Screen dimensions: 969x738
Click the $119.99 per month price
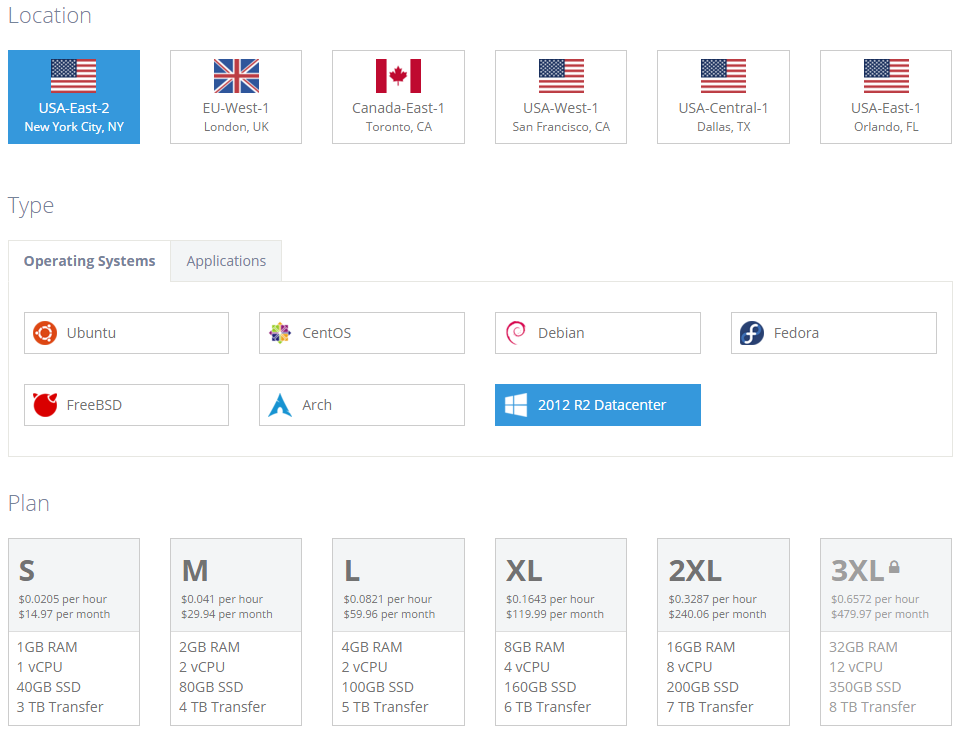[555, 614]
